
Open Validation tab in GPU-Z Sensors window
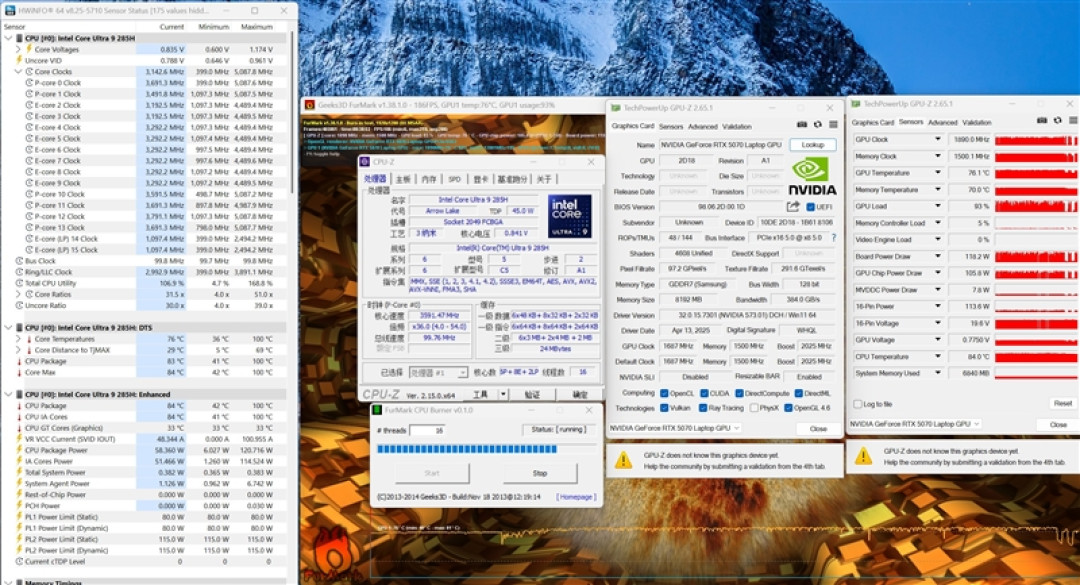click(977, 123)
